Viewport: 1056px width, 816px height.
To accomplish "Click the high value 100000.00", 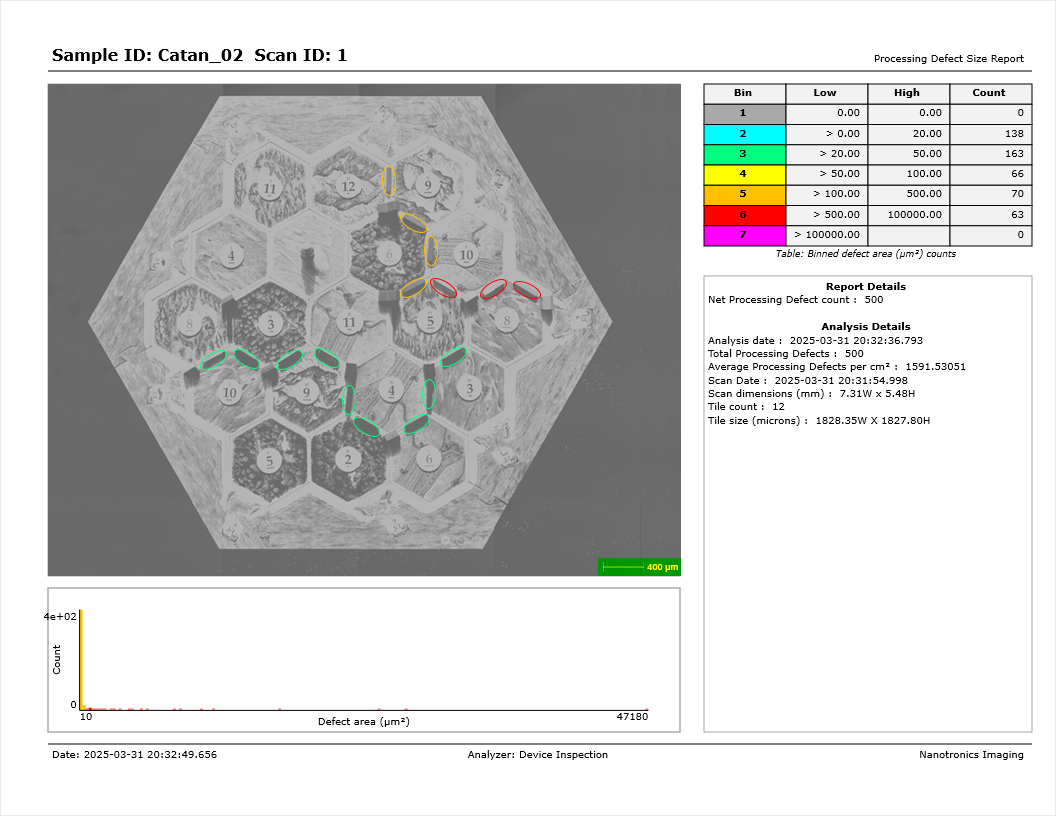I will tap(915, 215).
